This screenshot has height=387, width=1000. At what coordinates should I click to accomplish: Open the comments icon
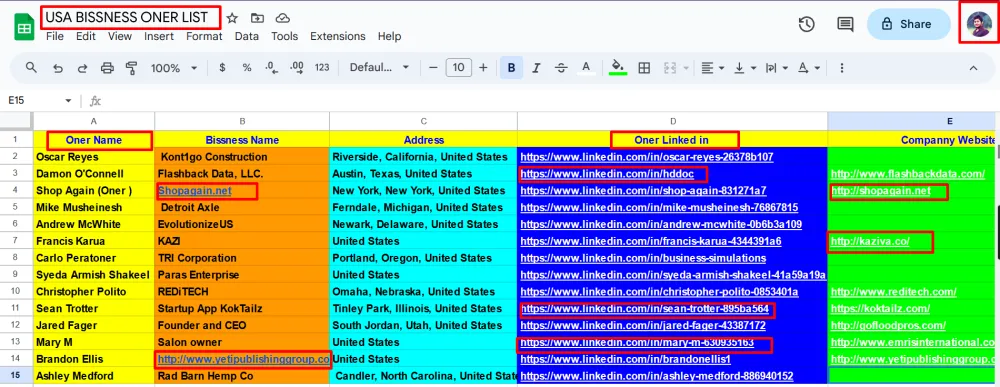(x=845, y=24)
